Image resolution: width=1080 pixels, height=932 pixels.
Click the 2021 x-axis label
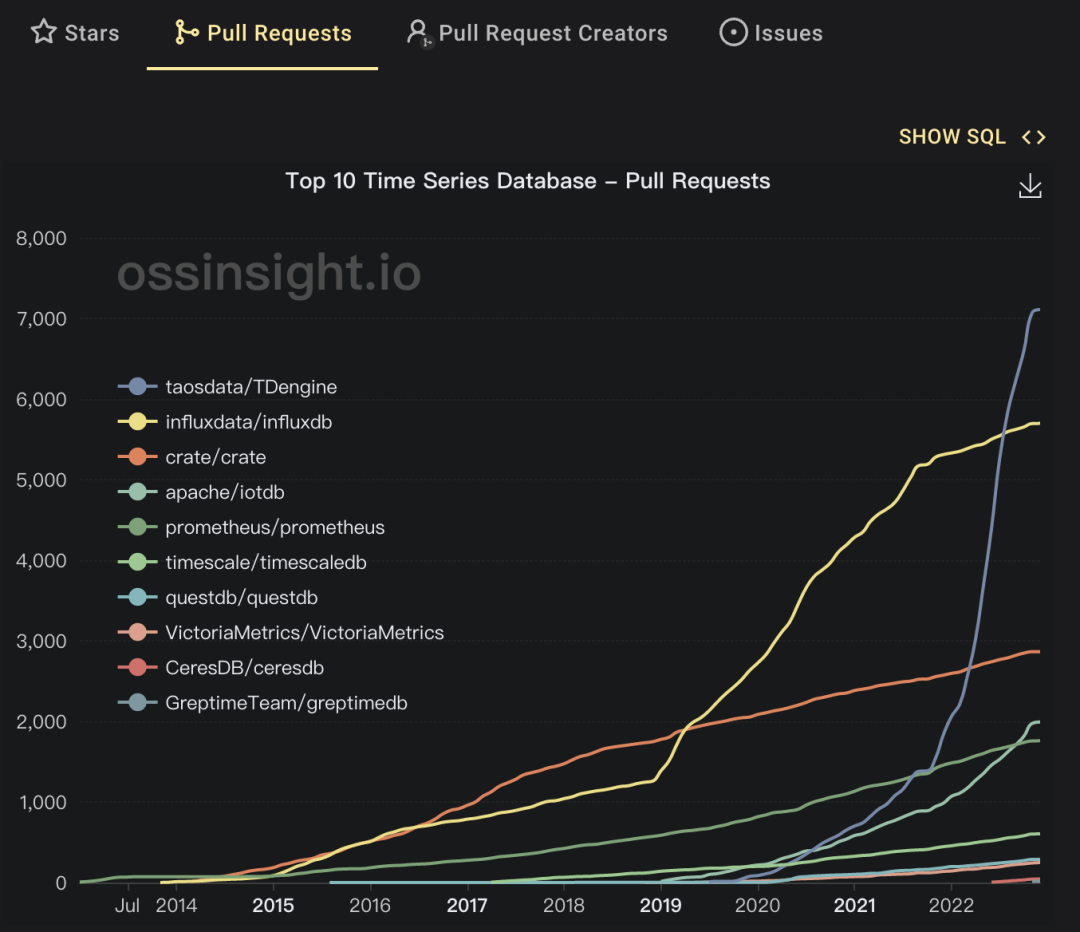coord(855,905)
